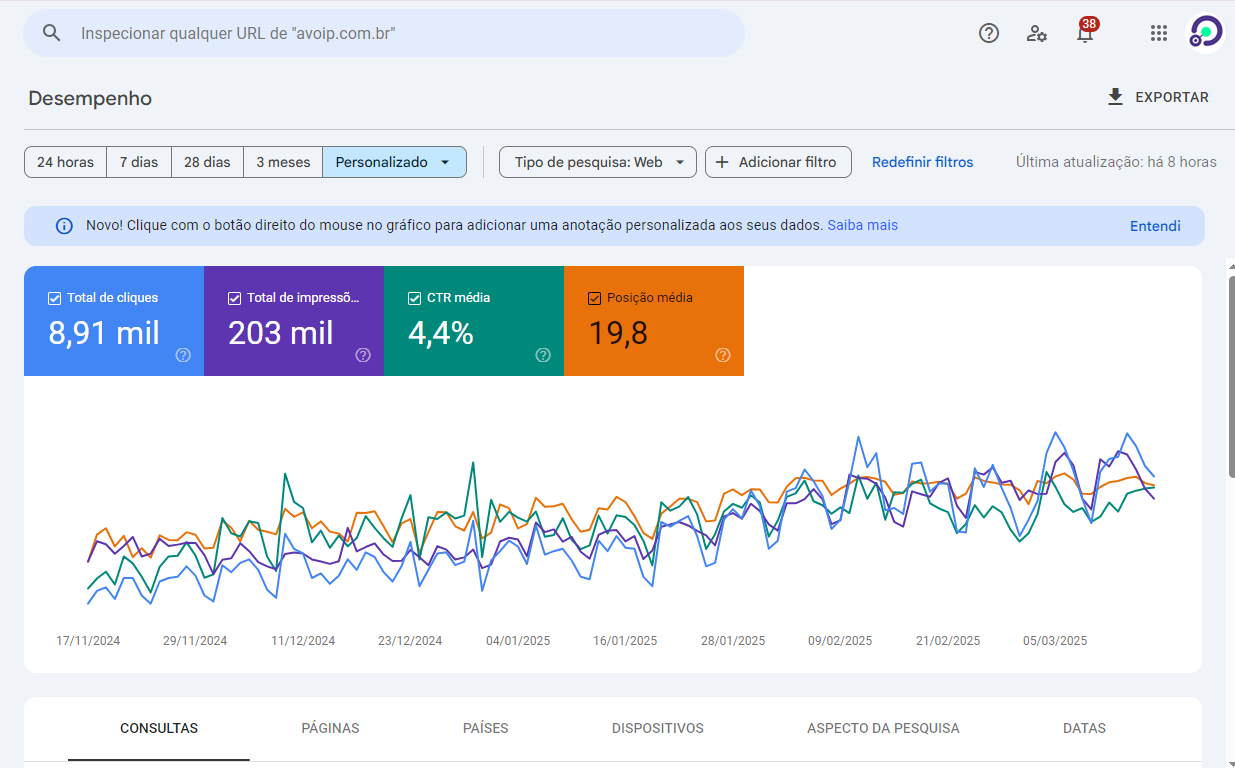Click the Search Console account avatar

coord(1205,30)
